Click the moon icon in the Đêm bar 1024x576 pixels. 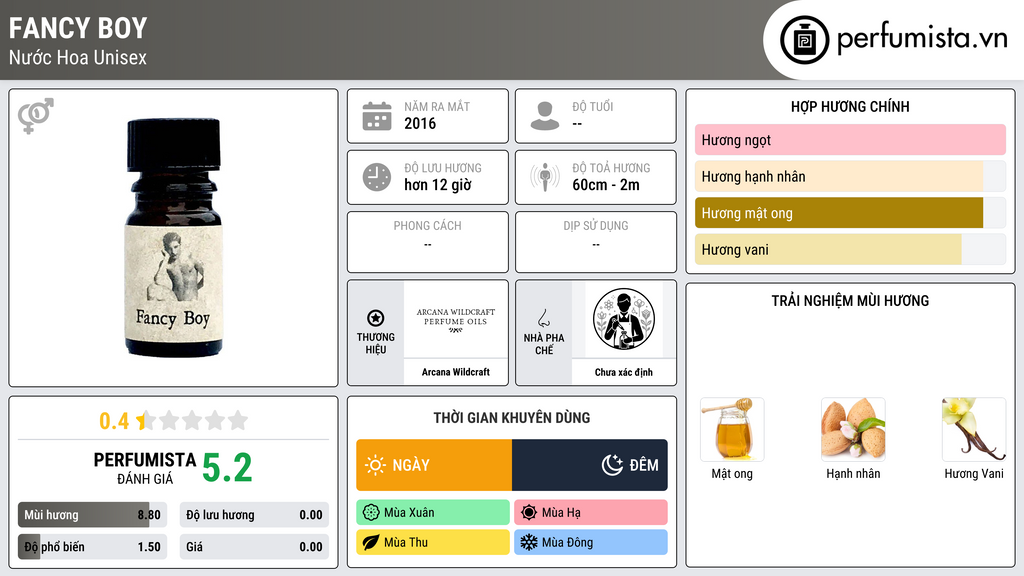coord(612,465)
